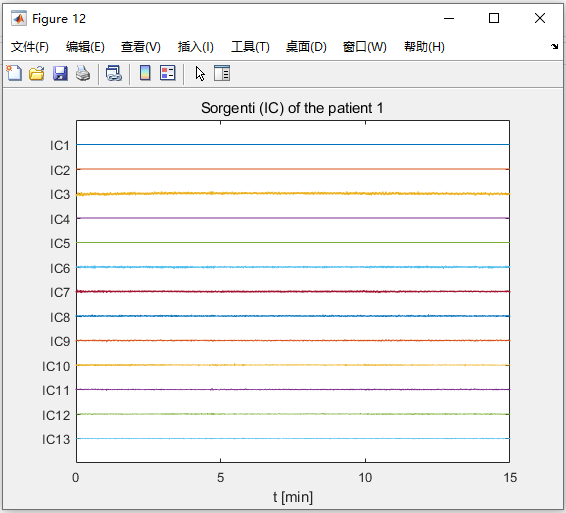Print the figure with the printer icon
Viewport: 566px width, 513px height.
pos(83,73)
